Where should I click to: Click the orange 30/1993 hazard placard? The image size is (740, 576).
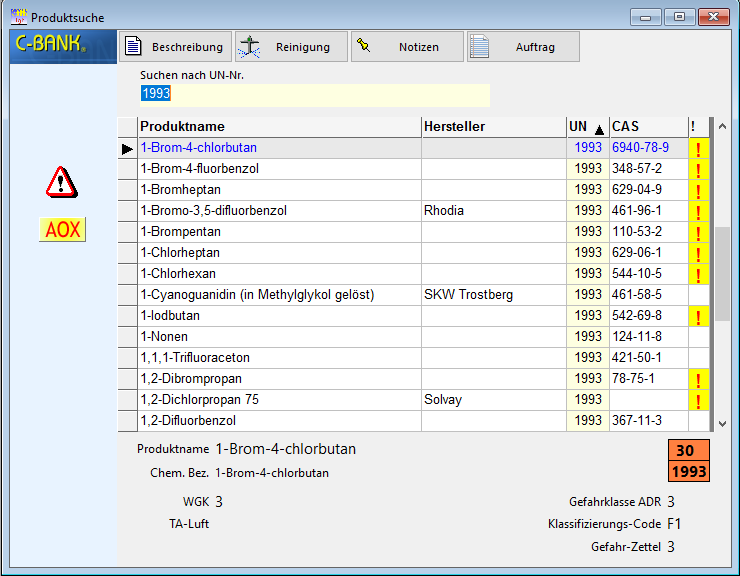click(690, 461)
